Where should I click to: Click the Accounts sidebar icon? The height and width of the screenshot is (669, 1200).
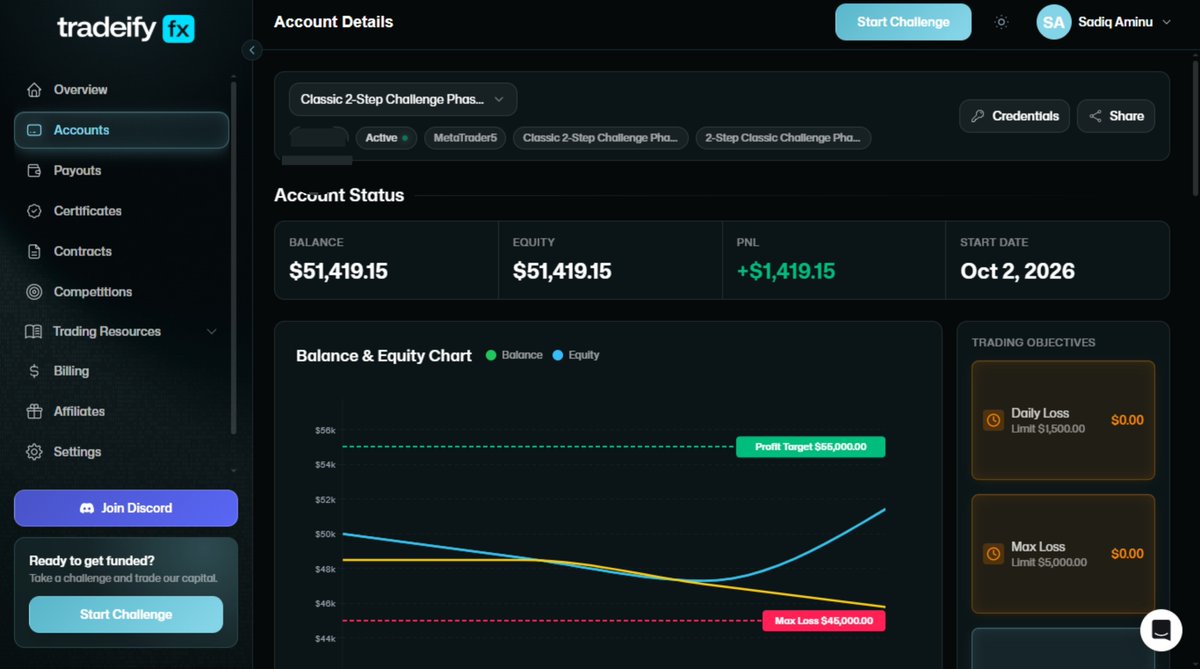point(34,130)
